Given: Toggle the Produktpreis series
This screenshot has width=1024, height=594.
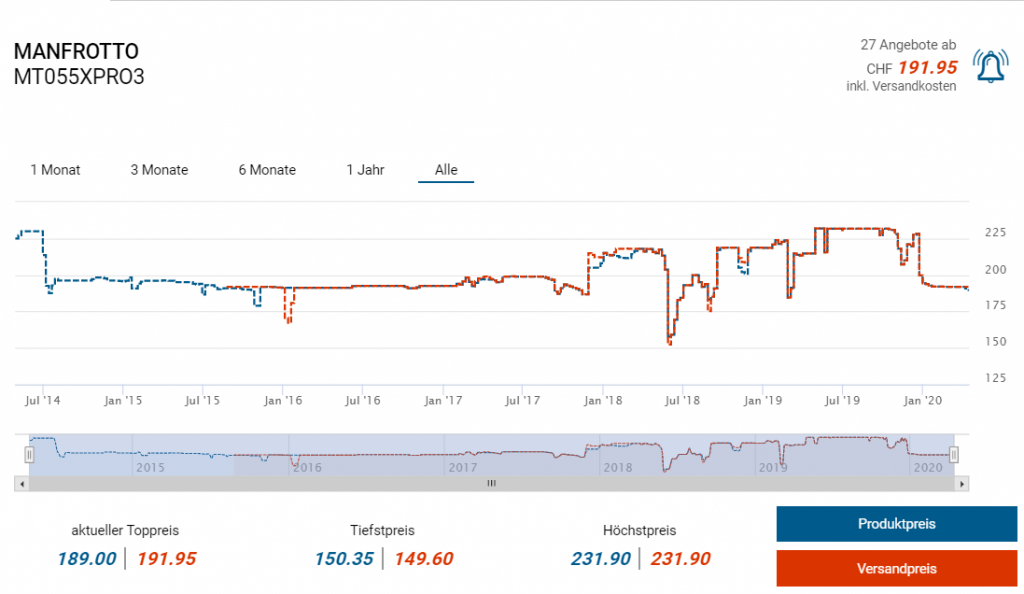Looking at the screenshot, I should (896, 524).
